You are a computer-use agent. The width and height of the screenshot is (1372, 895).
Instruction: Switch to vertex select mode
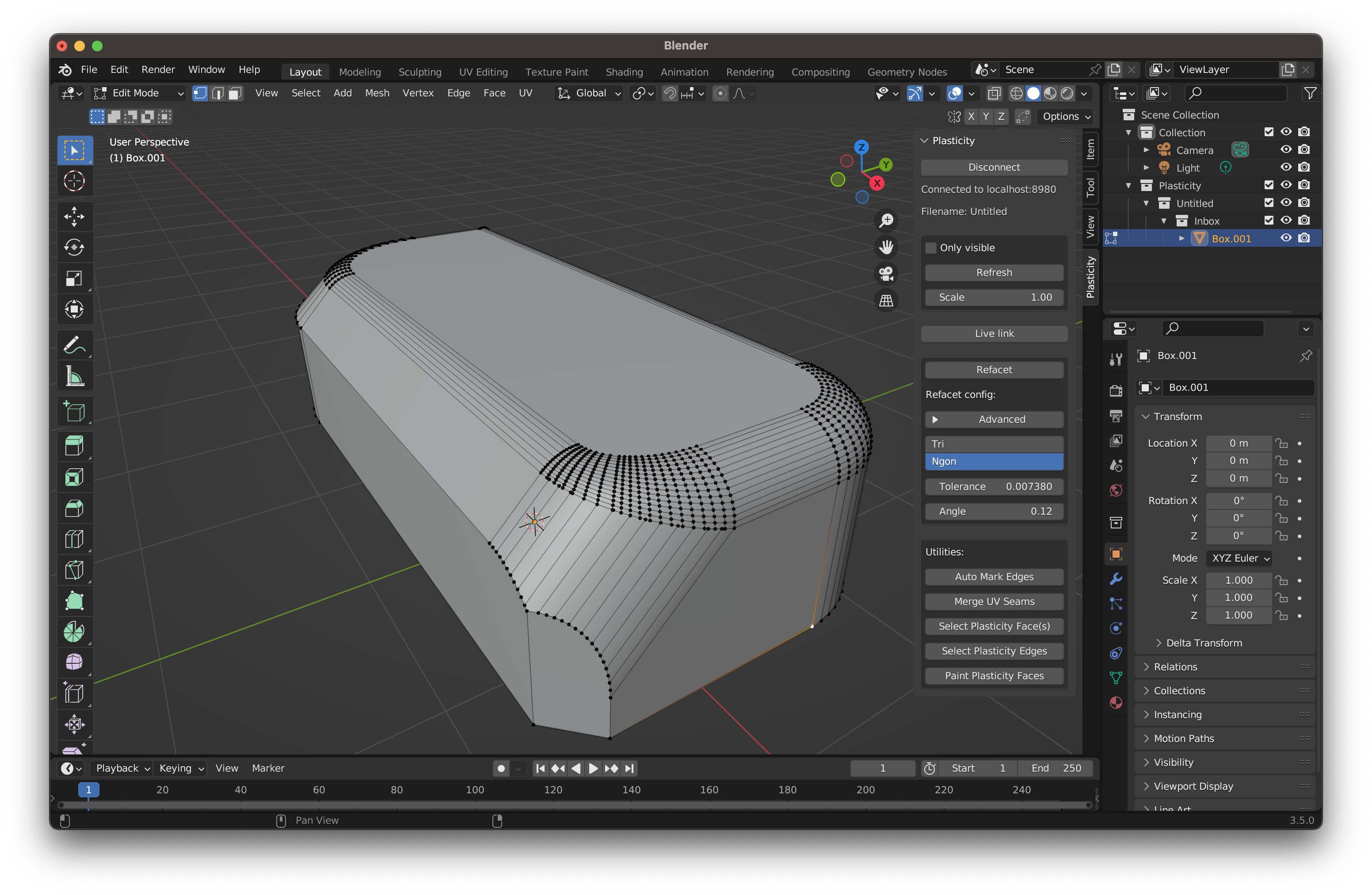(200, 93)
